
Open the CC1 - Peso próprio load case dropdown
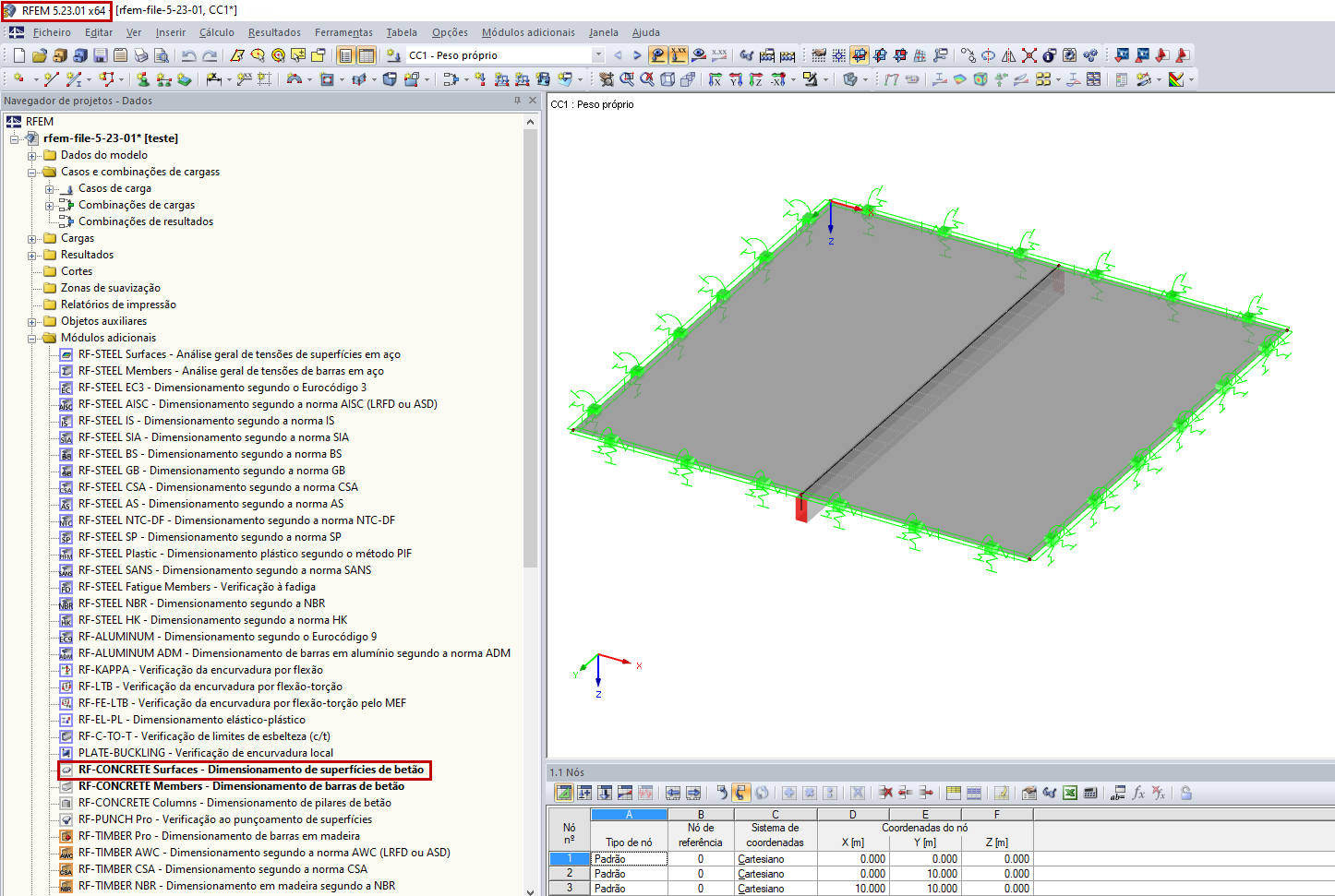[596, 54]
